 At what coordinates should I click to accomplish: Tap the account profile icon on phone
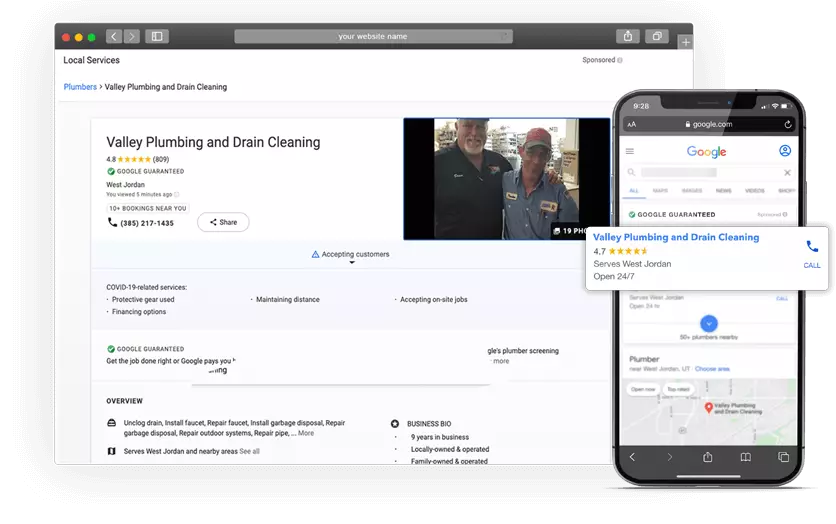coord(785,151)
